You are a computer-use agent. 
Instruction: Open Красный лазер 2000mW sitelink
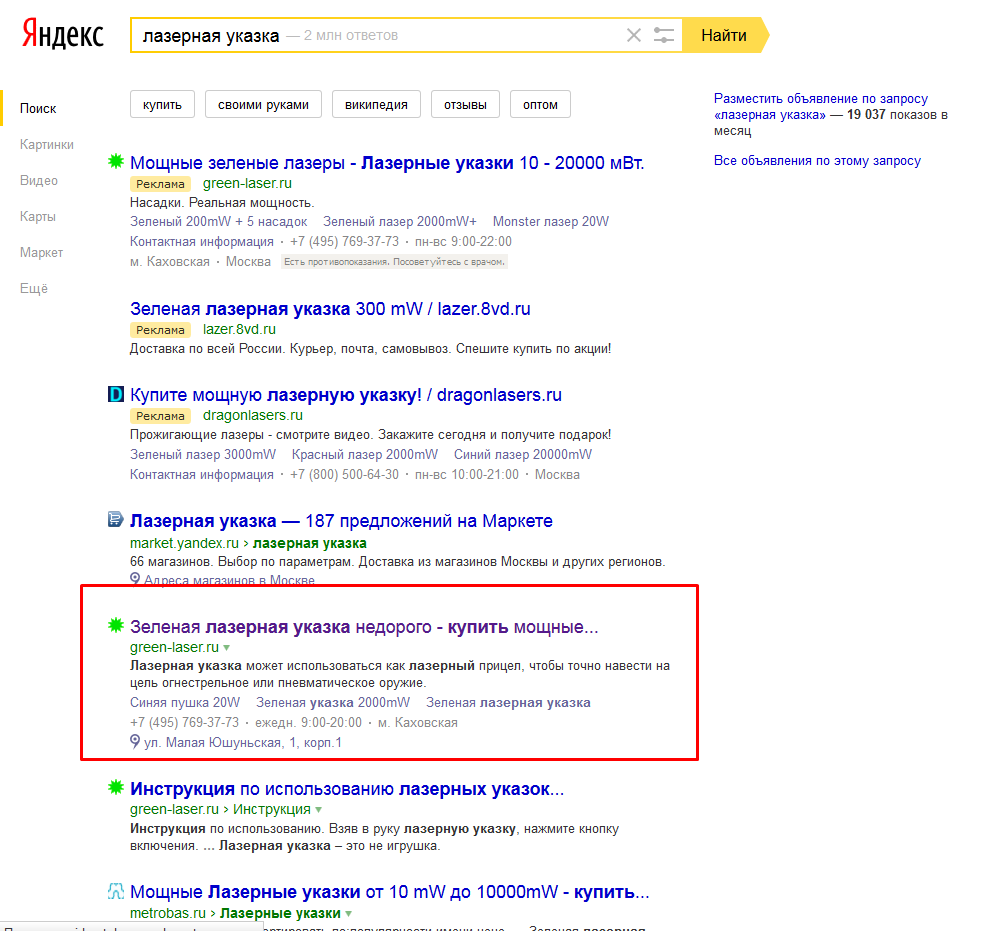(364, 454)
